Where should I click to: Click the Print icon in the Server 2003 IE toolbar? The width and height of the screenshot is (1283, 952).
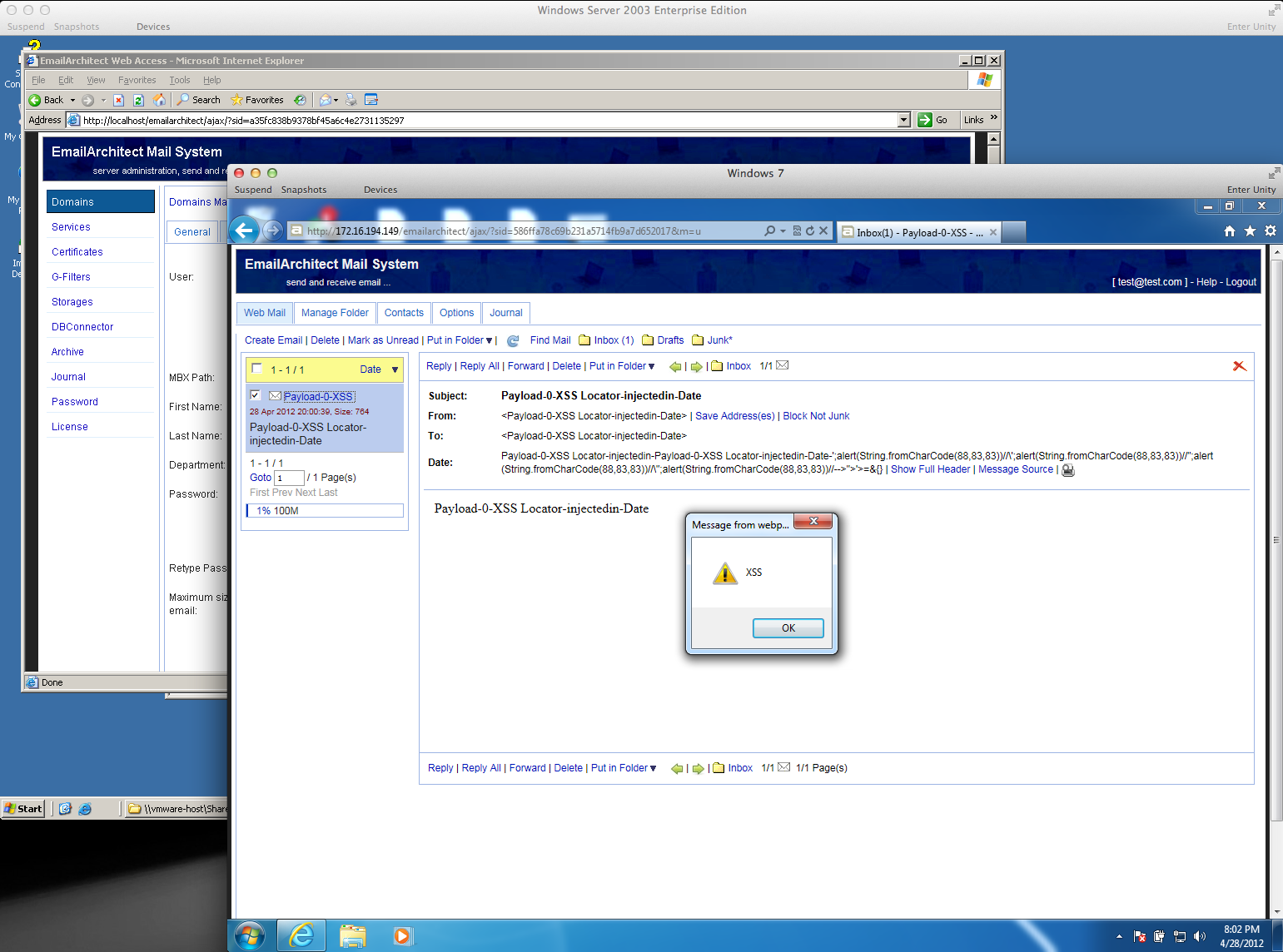point(351,100)
